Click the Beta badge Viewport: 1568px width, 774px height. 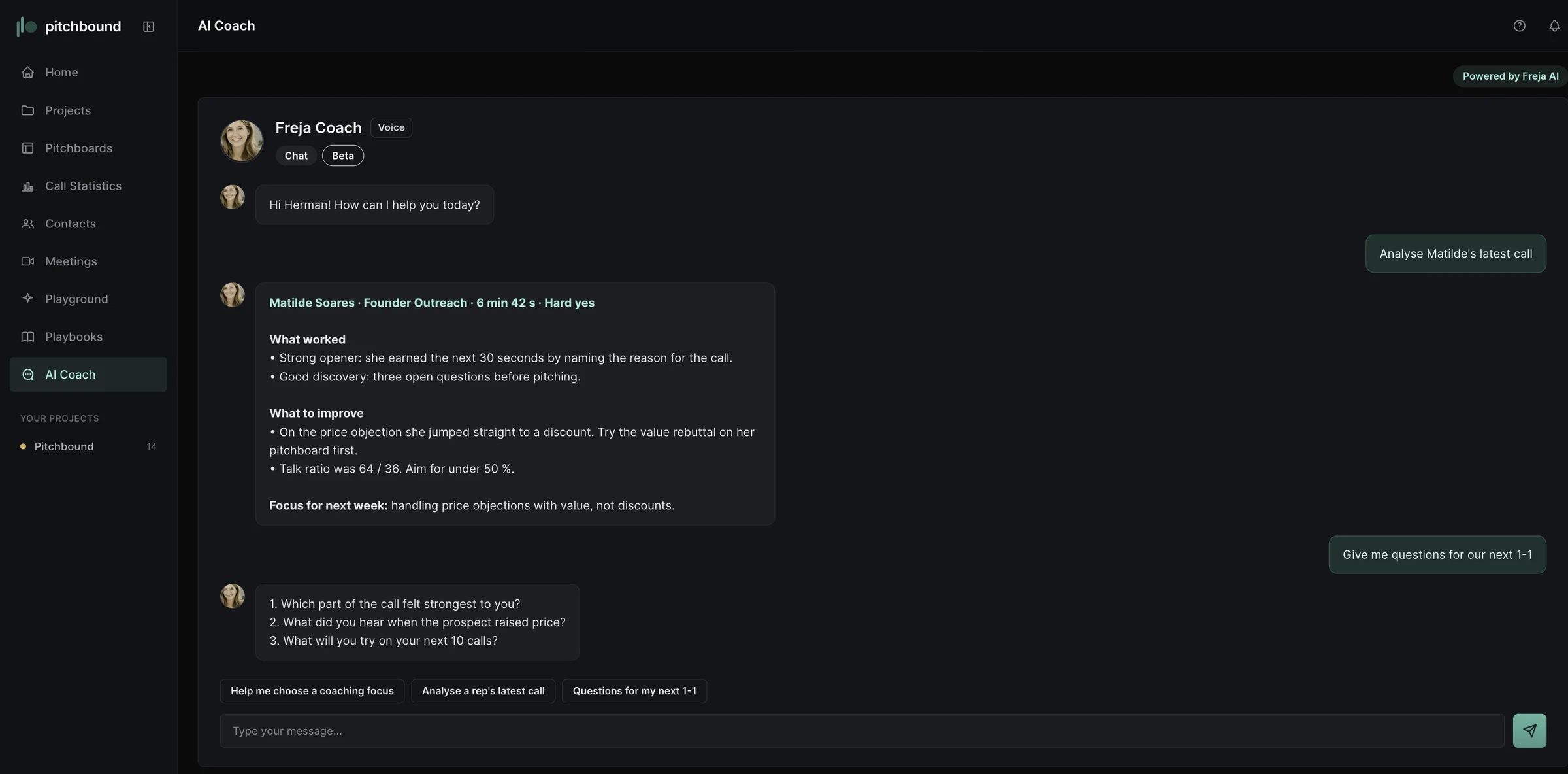tap(343, 156)
